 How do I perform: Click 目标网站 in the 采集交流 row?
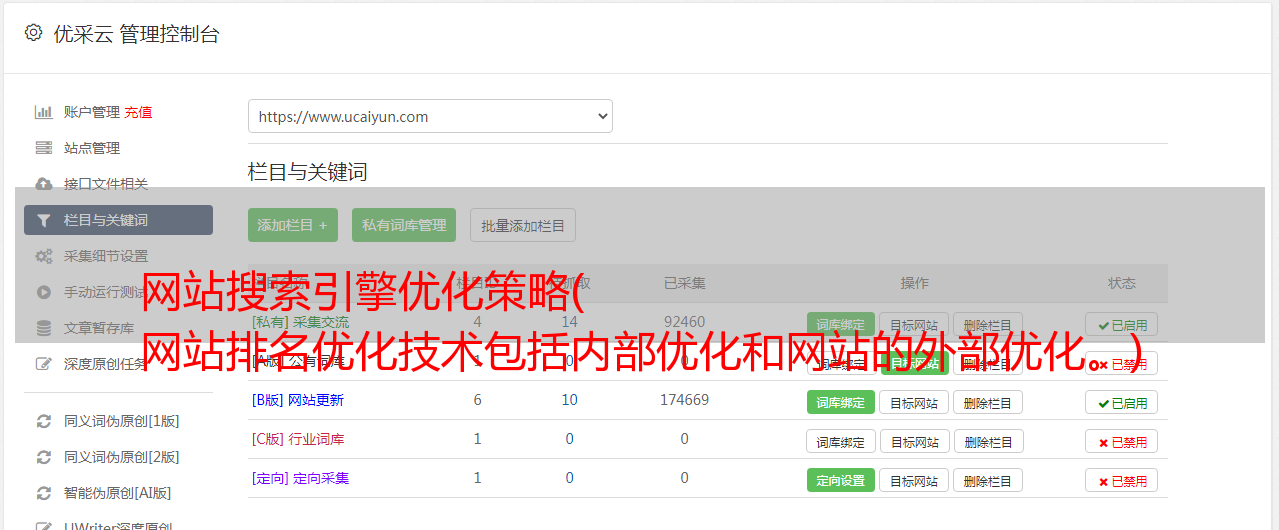[x=914, y=324]
